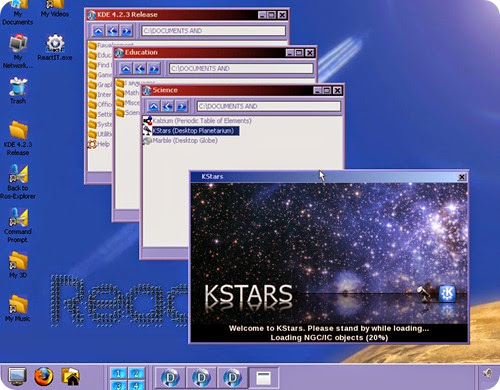Viewport: 500px width, 390px height.
Task: Select the My Network desktop icon
Action: pos(18,51)
